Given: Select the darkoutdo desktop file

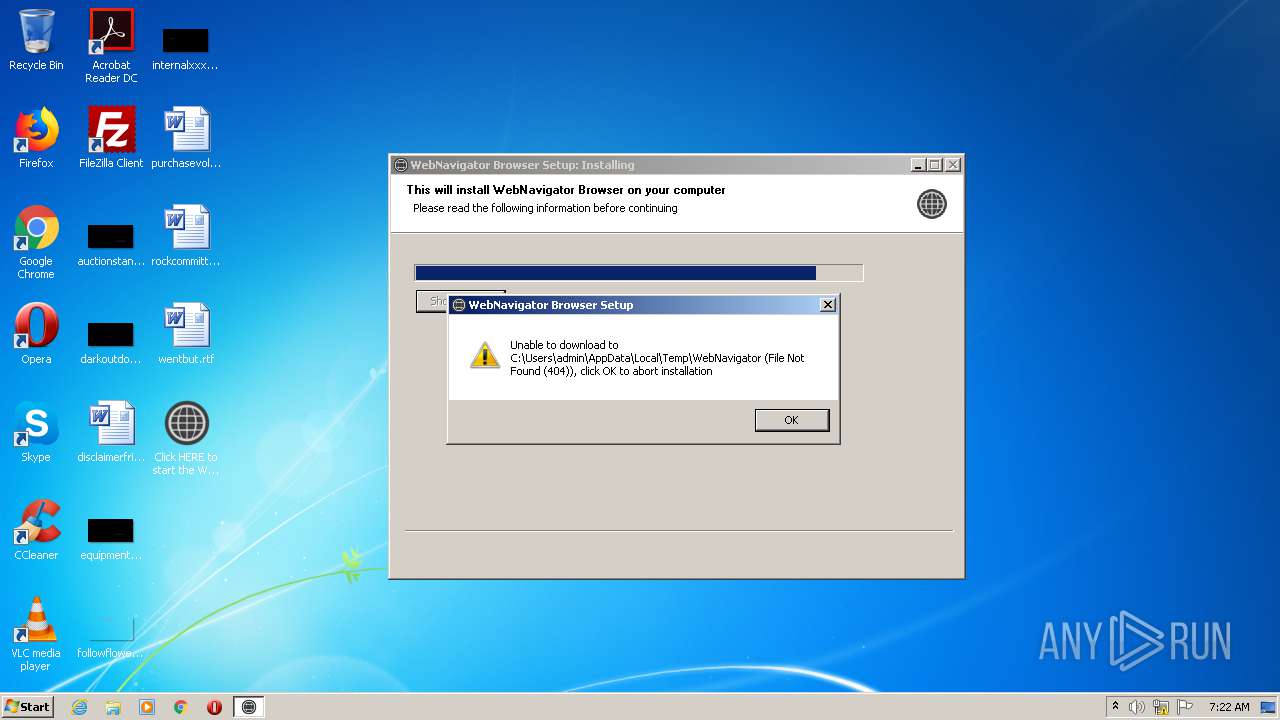Looking at the screenshot, I should [111, 341].
